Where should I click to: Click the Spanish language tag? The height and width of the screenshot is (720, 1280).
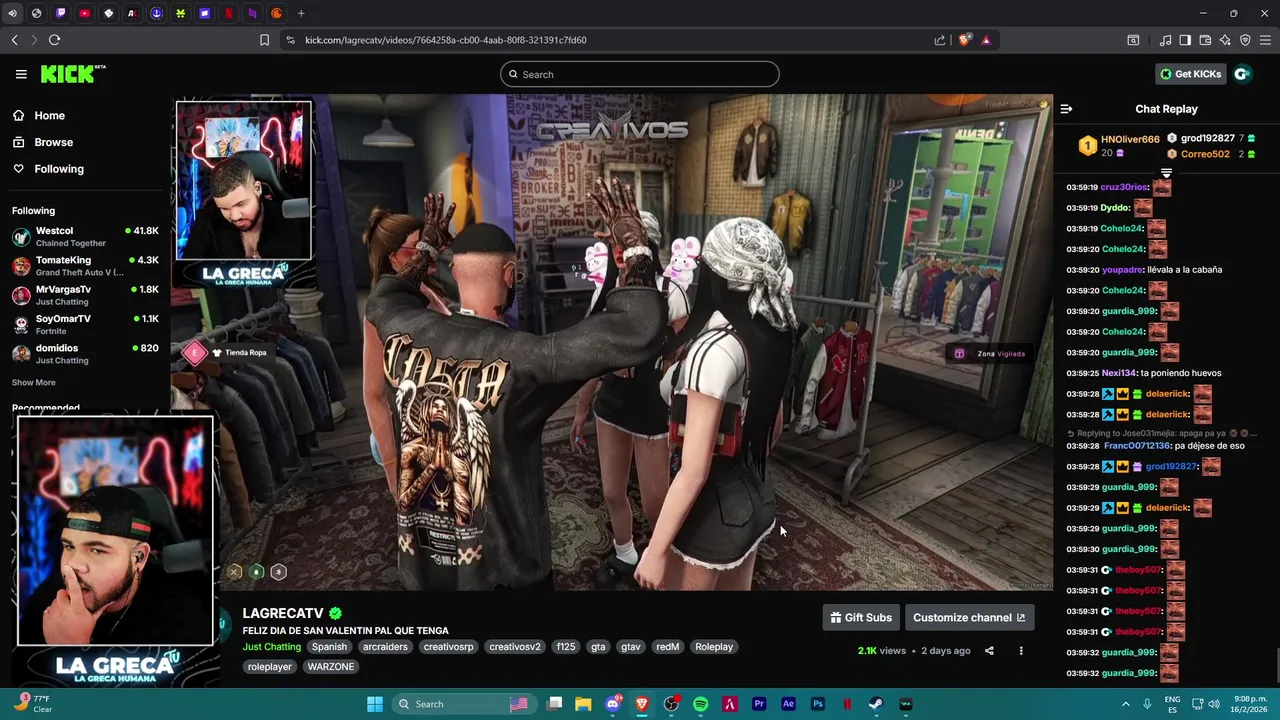click(x=329, y=647)
